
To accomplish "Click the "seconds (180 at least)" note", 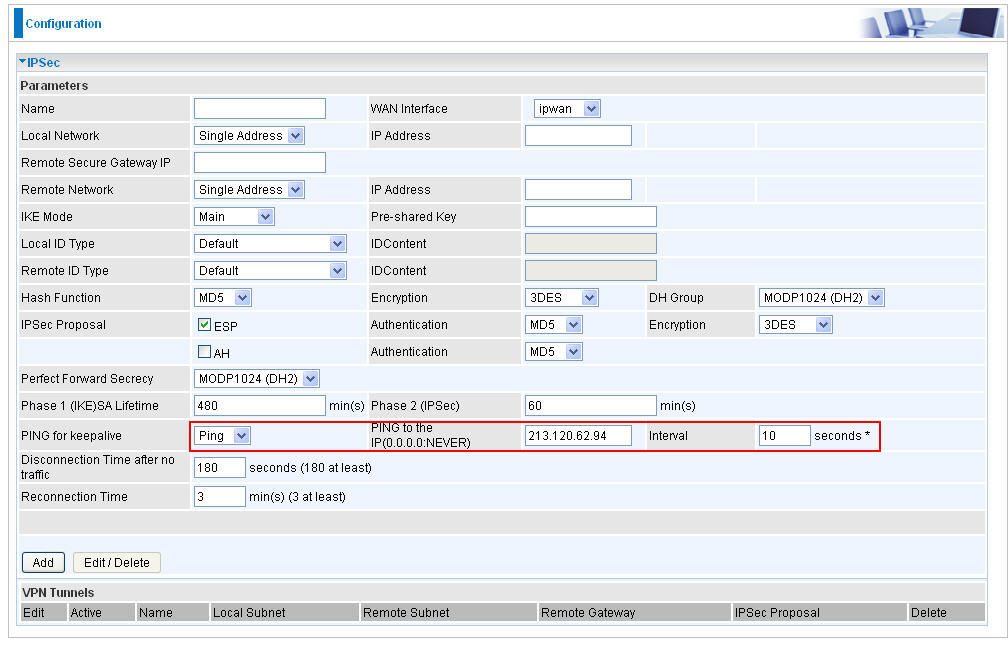I will pyautogui.click(x=310, y=467).
